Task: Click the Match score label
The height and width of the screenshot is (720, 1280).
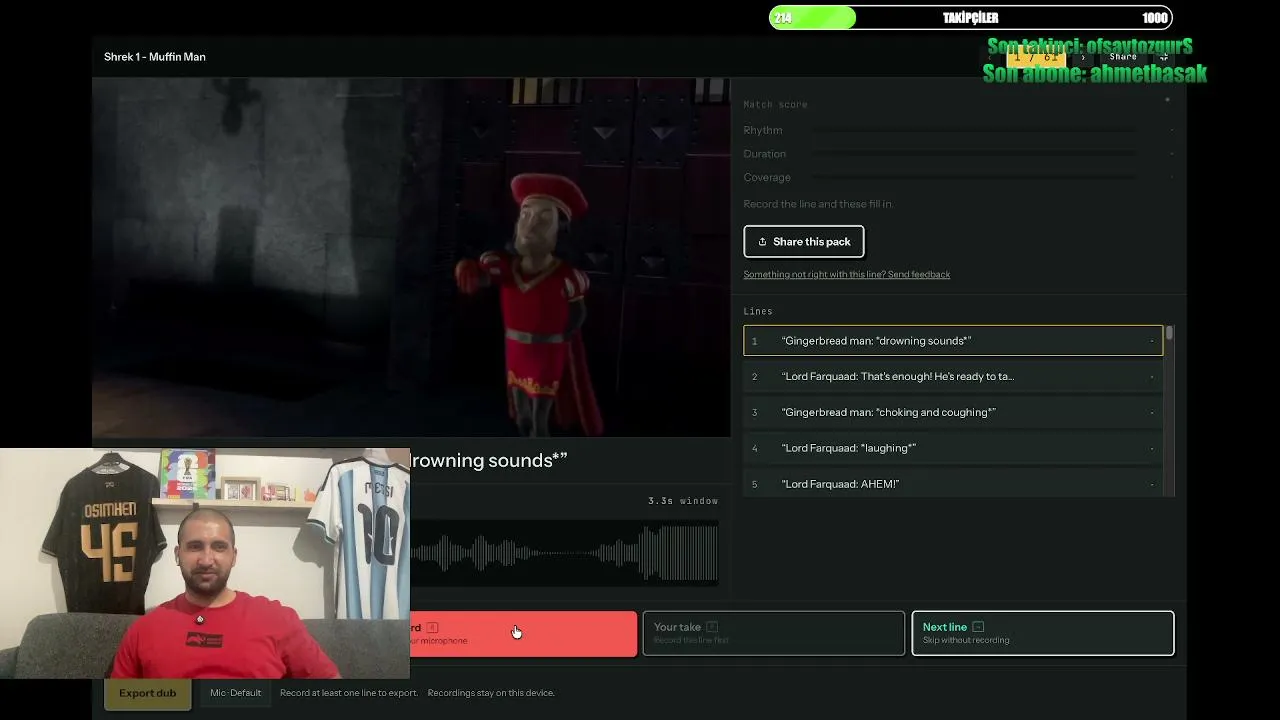Action: click(x=775, y=104)
